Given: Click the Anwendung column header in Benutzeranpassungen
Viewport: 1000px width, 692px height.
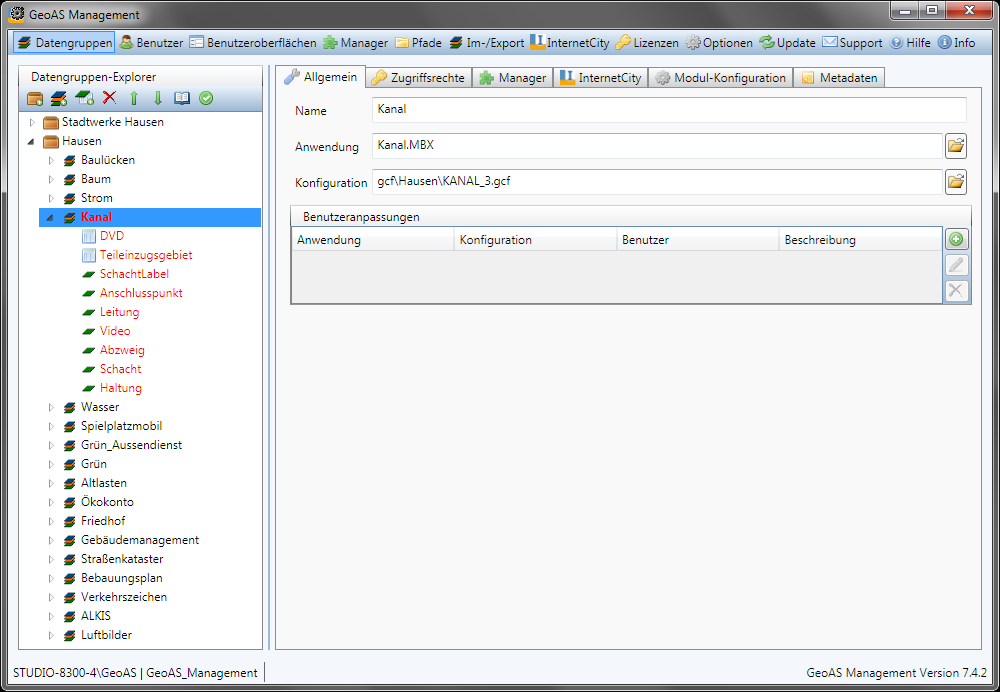Looking at the screenshot, I should pos(372,240).
